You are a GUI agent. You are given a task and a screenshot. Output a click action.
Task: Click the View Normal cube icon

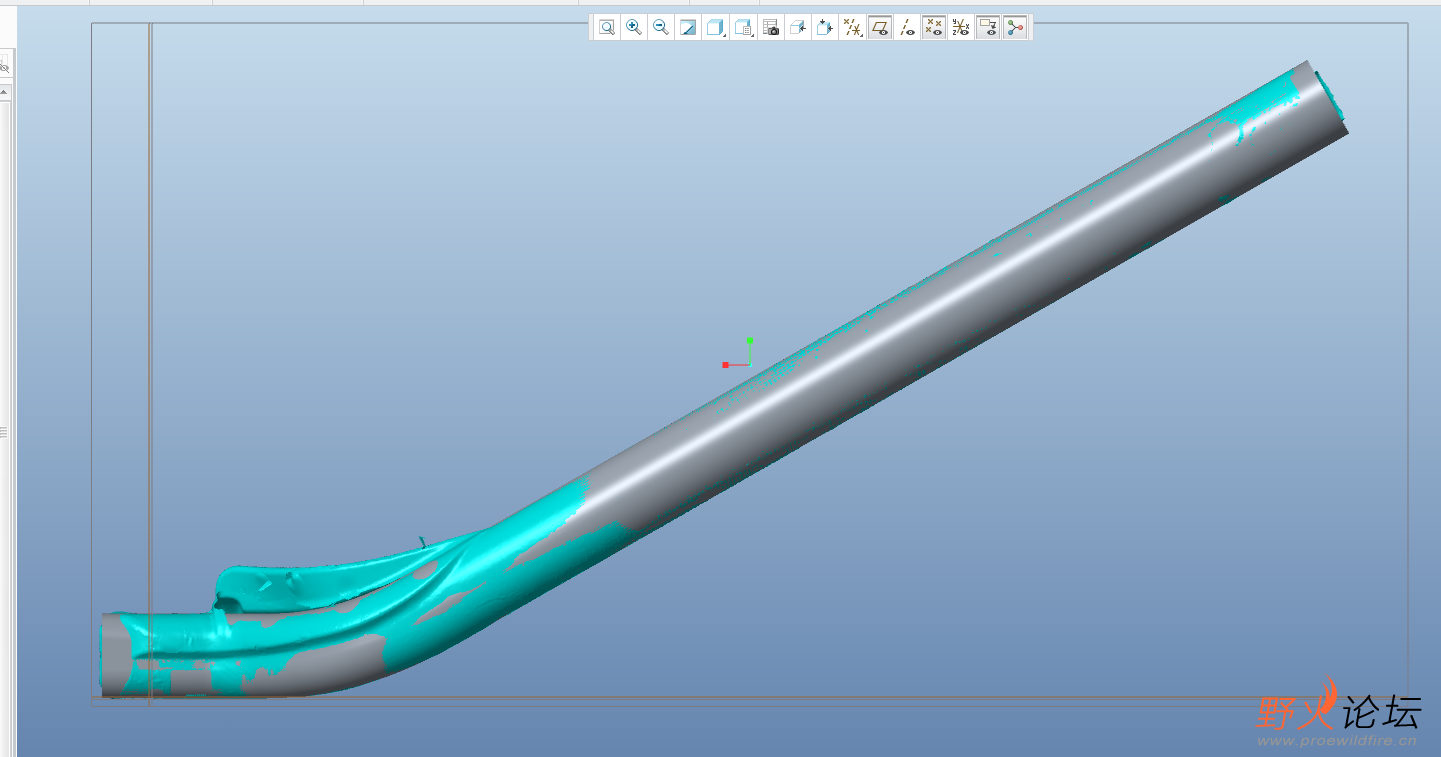(x=797, y=28)
